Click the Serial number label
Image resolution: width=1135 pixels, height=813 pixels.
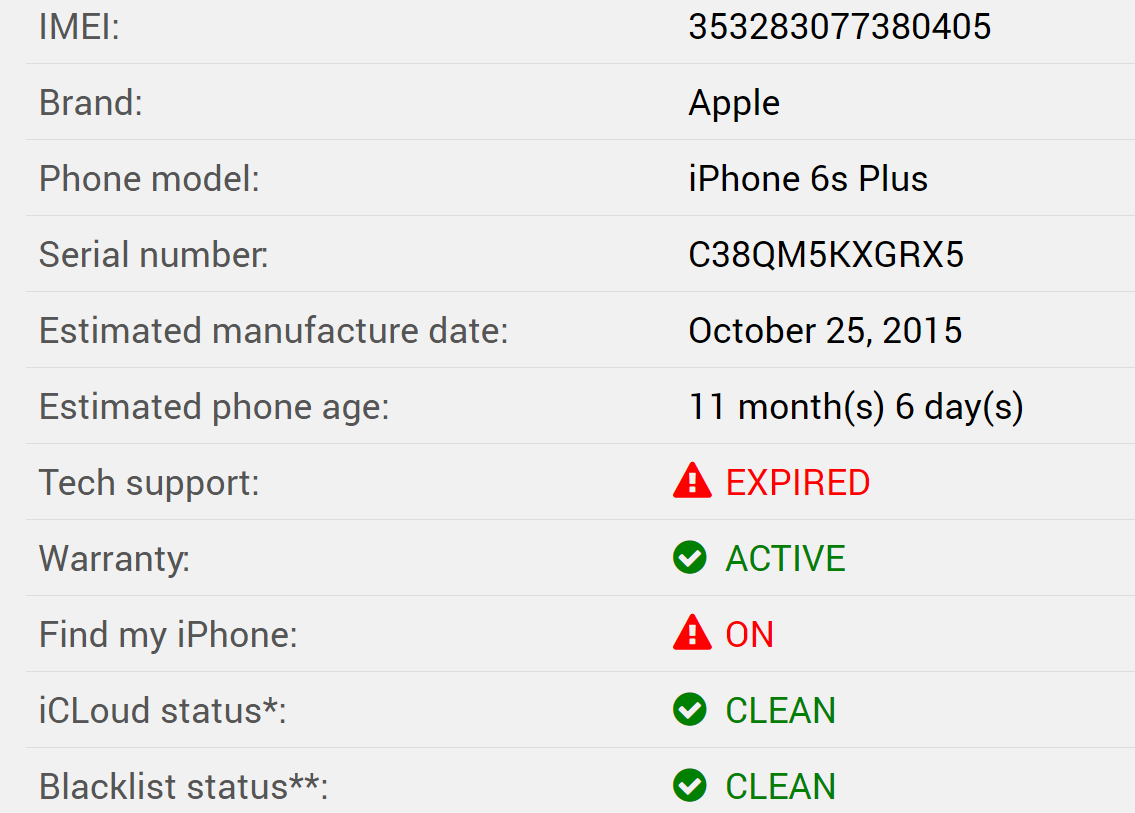point(153,255)
